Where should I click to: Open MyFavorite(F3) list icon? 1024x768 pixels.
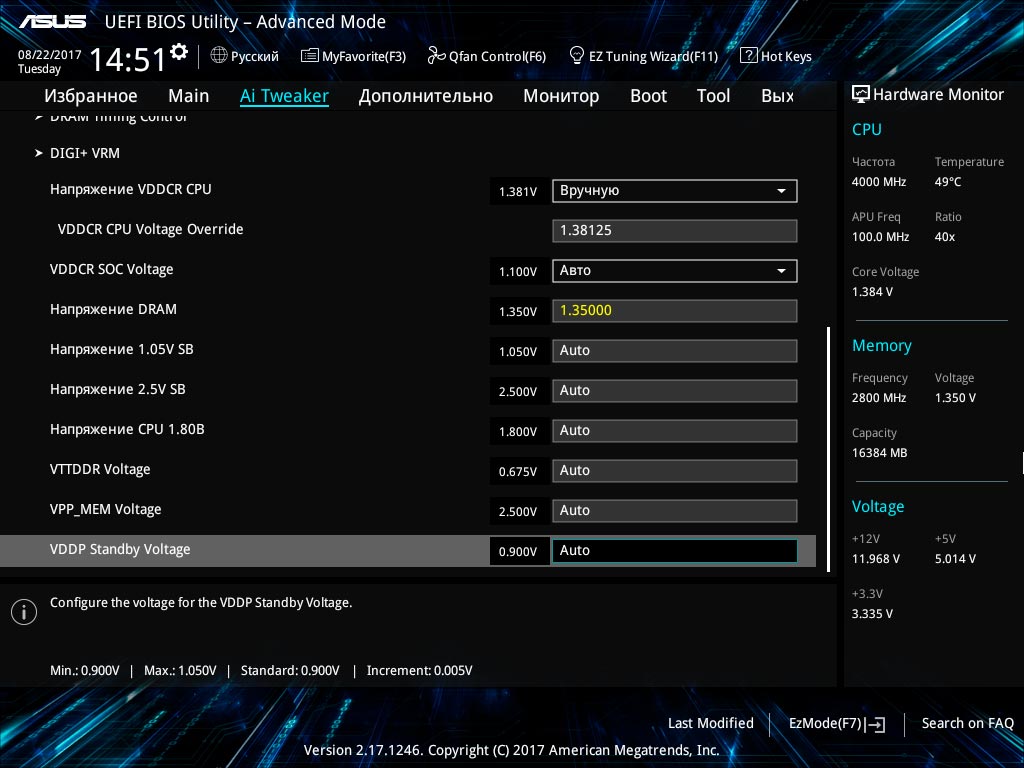pyautogui.click(x=309, y=56)
